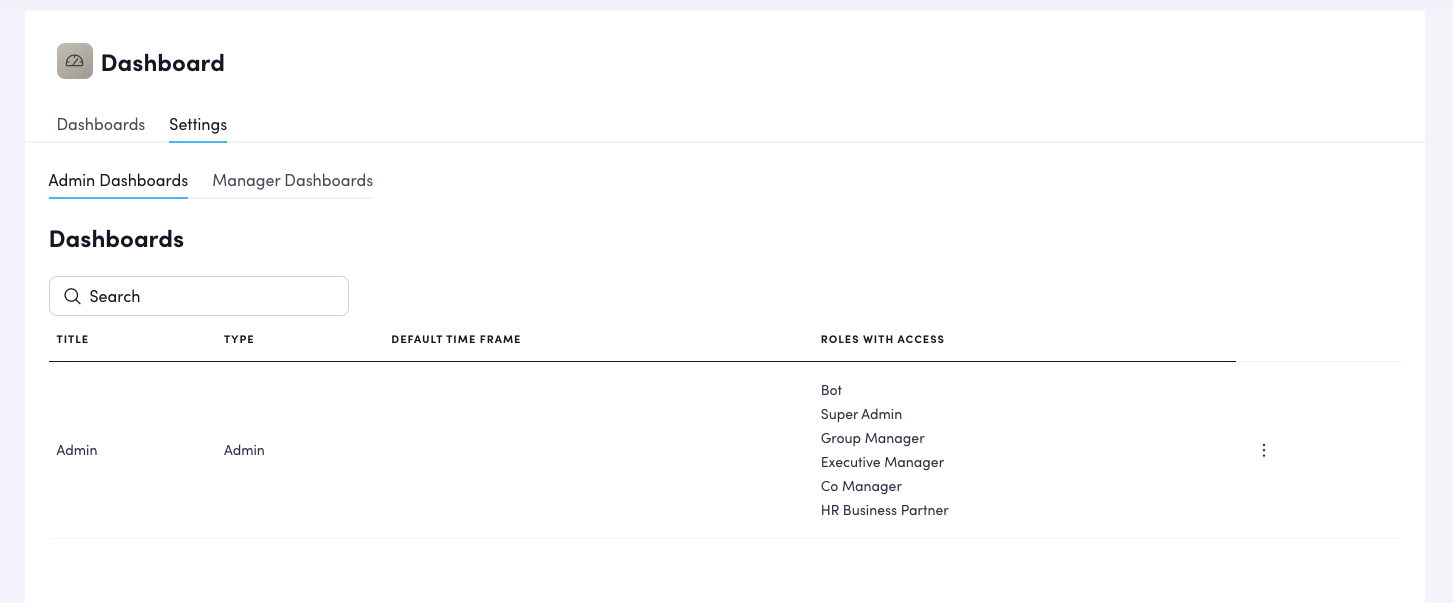Click the Co Manager role entry
Image resolution: width=1453 pixels, height=603 pixels.
[861, 486]
